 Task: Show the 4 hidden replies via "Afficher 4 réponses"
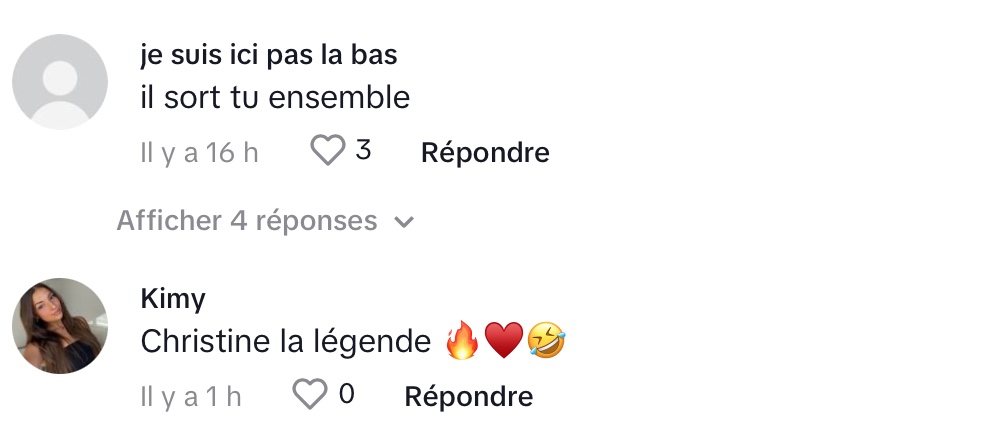click(x=247, y=220)
